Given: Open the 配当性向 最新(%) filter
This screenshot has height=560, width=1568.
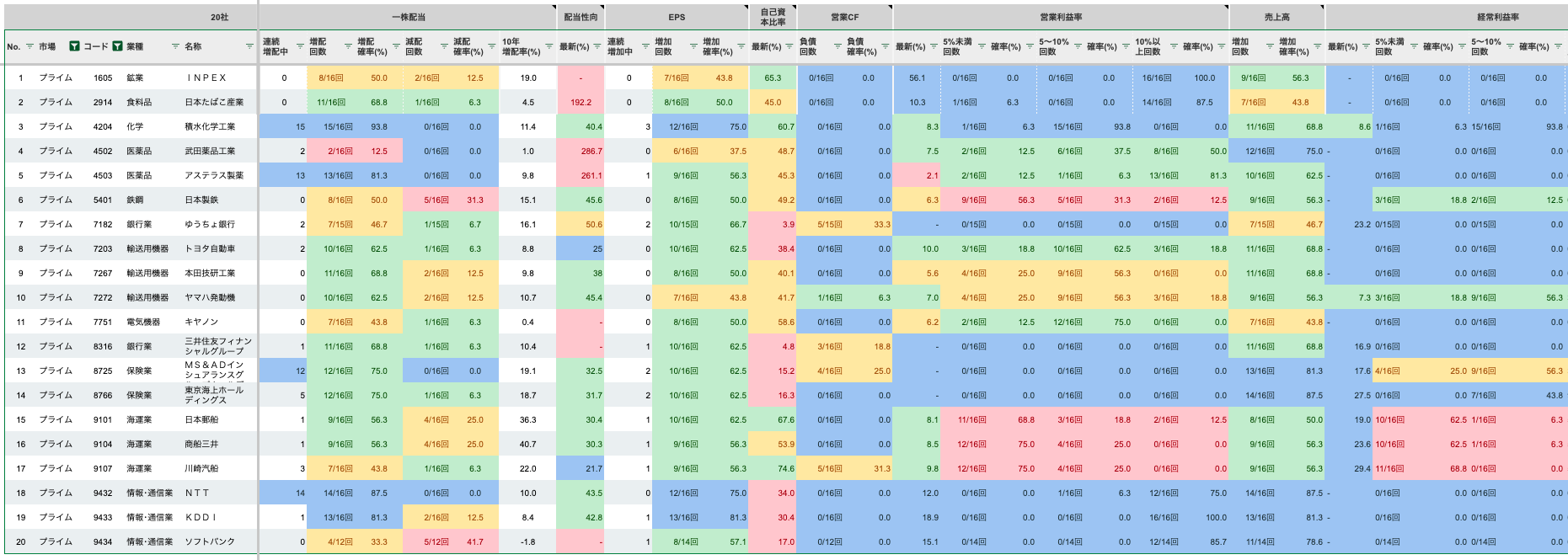Looking at the screenshot, I should [x=597, y=46].
